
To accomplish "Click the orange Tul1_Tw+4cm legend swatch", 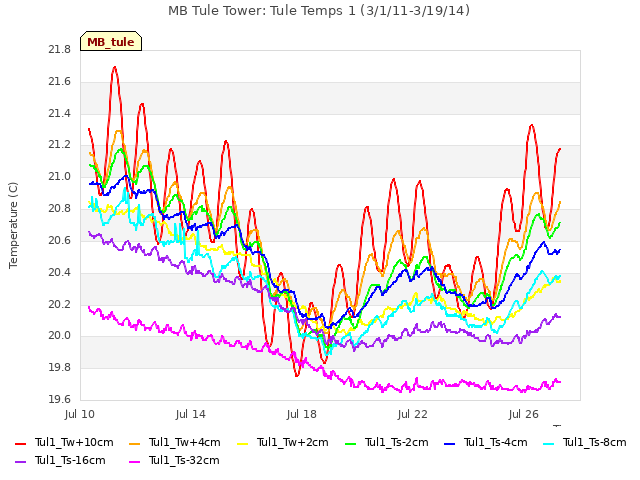I will point(134,443).
